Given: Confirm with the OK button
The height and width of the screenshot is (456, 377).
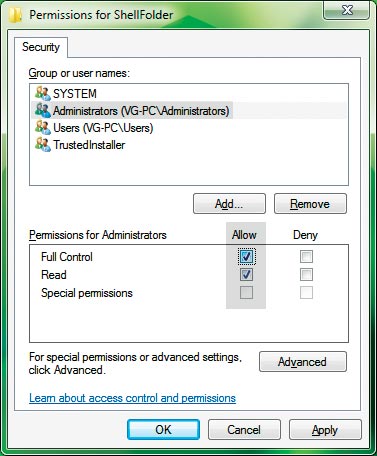Looking at the screenshot, I should (163, 430).
